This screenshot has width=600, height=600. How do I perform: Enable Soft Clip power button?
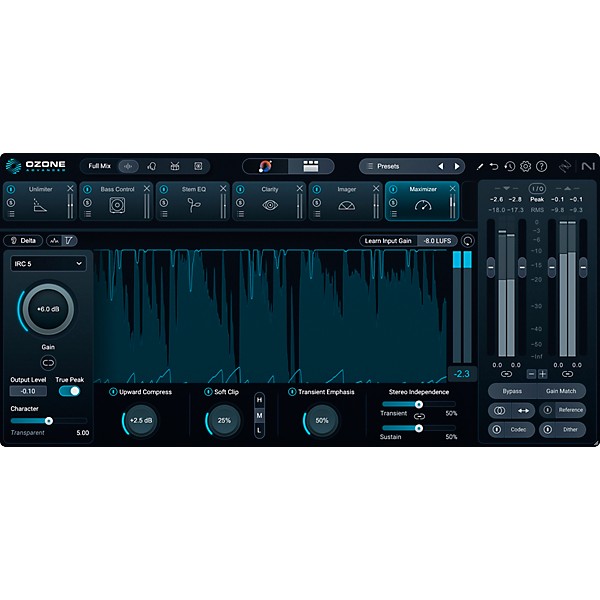(208, 392)
